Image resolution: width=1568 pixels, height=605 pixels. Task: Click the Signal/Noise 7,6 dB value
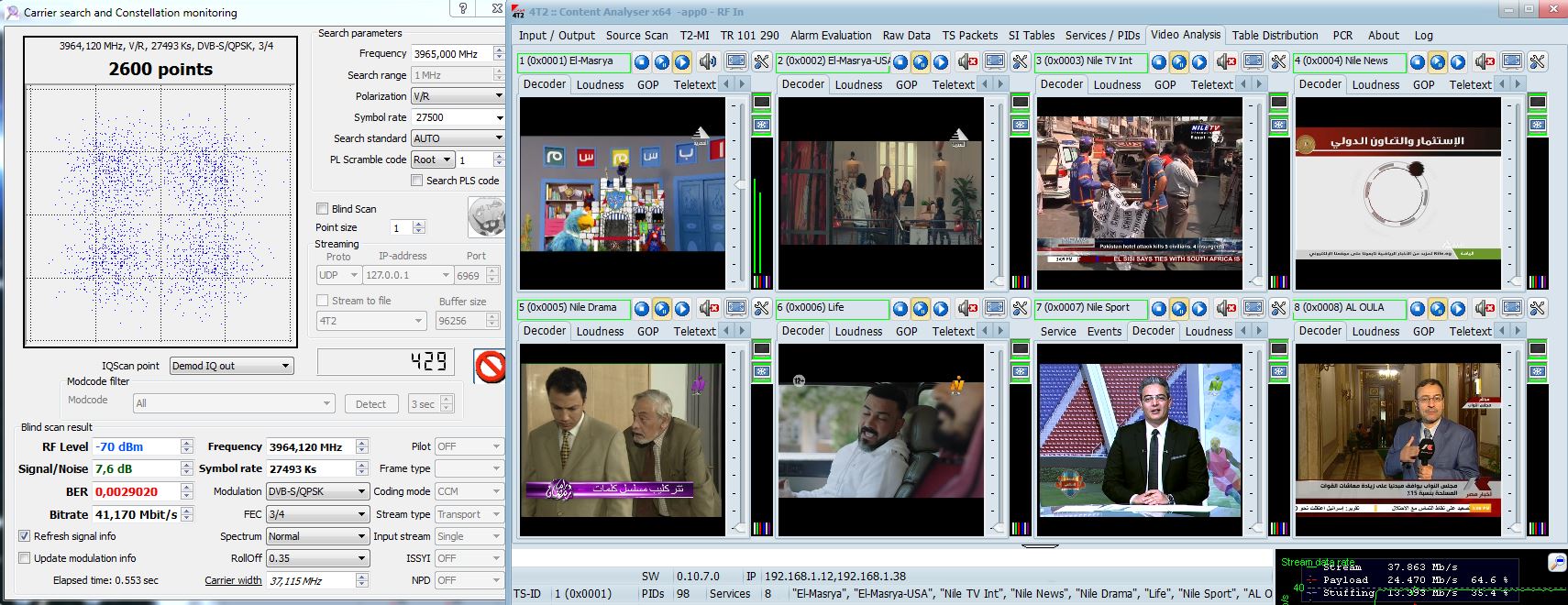[x=135, y=468]
